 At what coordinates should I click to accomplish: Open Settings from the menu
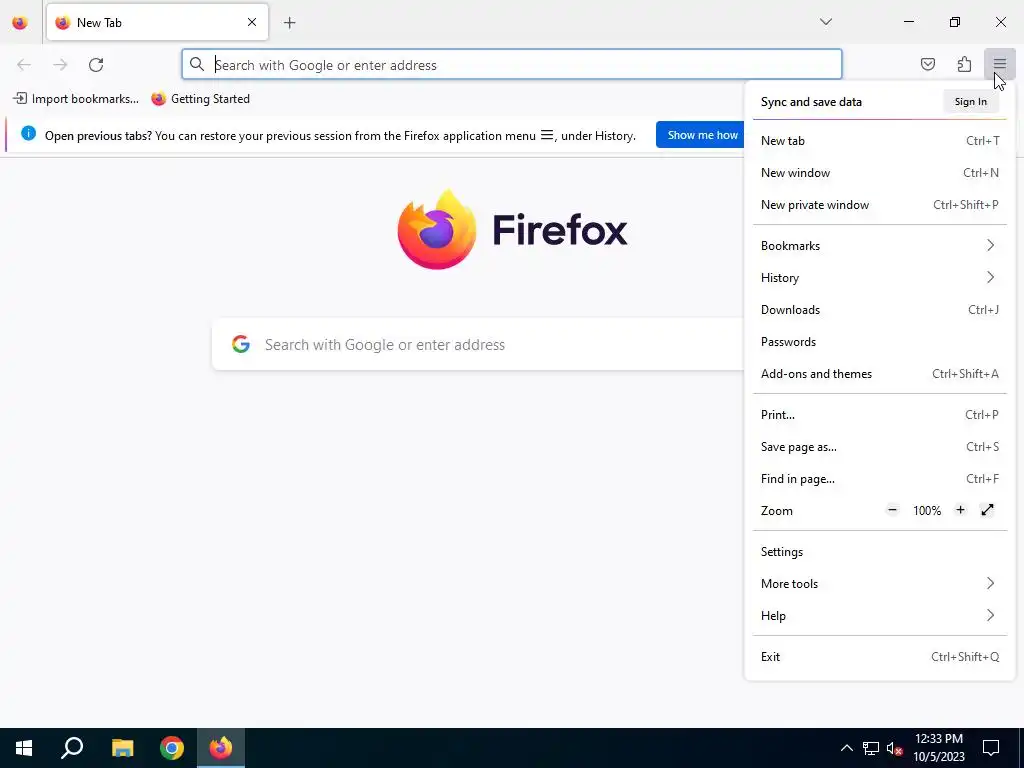click(880, 552)
